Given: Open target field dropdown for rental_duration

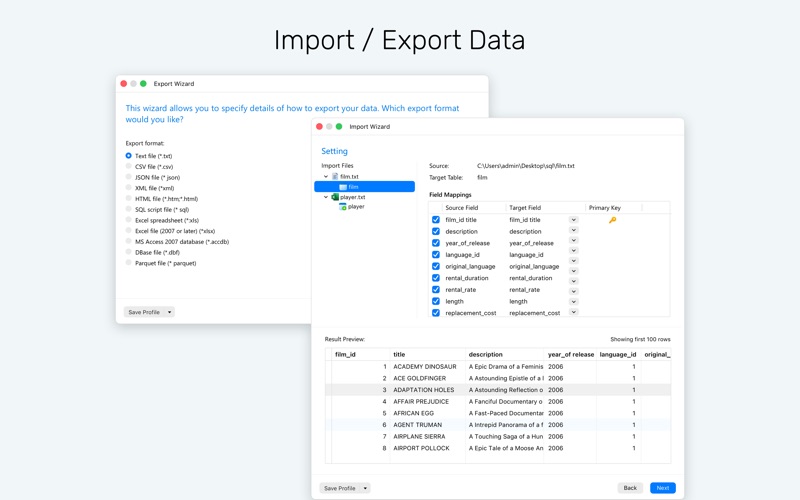Looking at the screenshot, I should point(573,271).
